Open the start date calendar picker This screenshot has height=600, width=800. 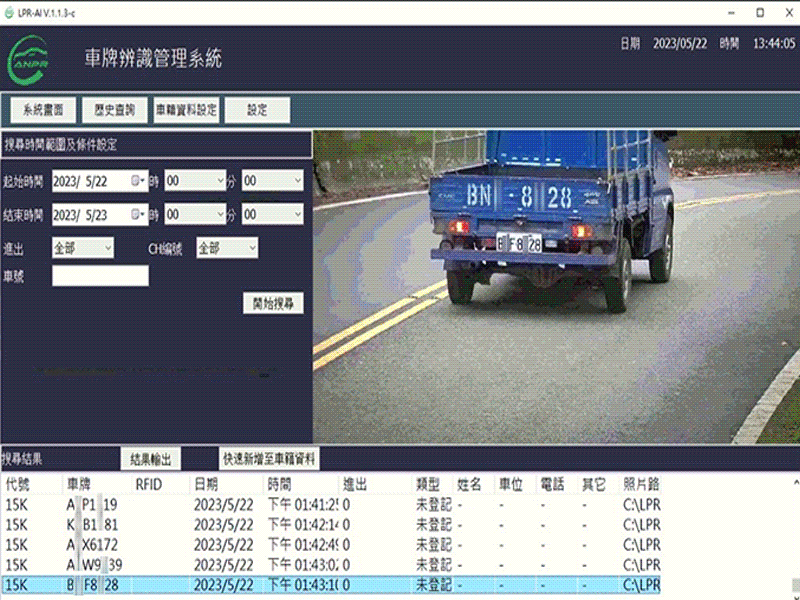tap(138, 181)
